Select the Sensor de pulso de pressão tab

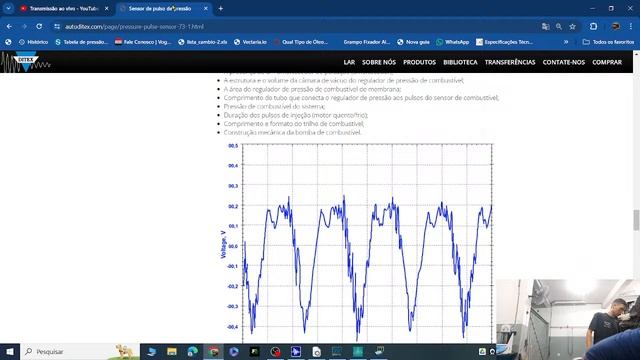160,9
